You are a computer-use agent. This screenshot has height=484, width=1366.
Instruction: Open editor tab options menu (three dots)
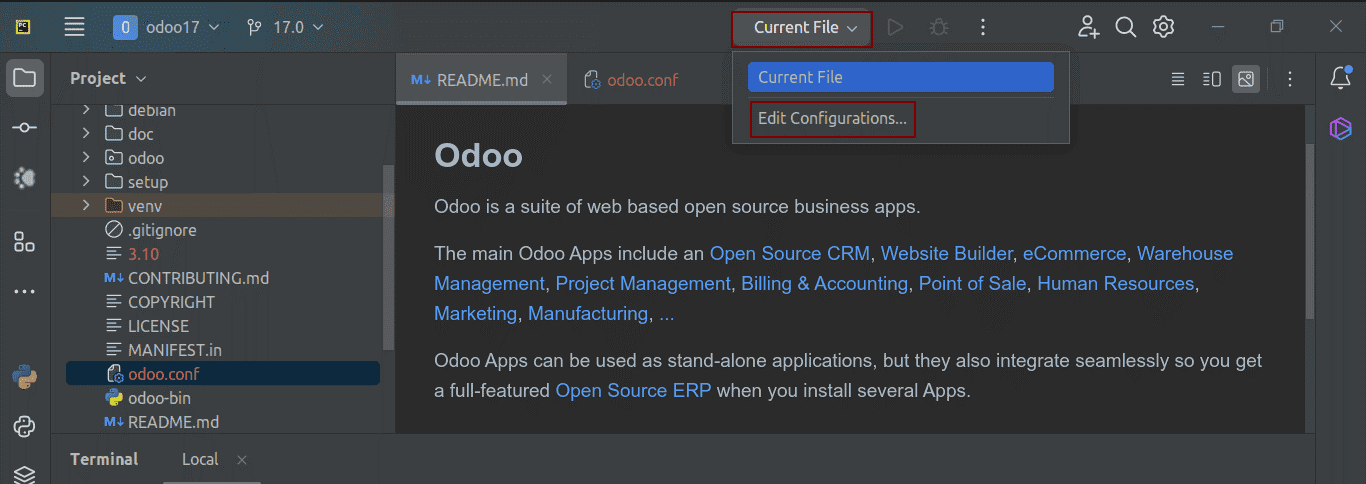(1290, 78)
